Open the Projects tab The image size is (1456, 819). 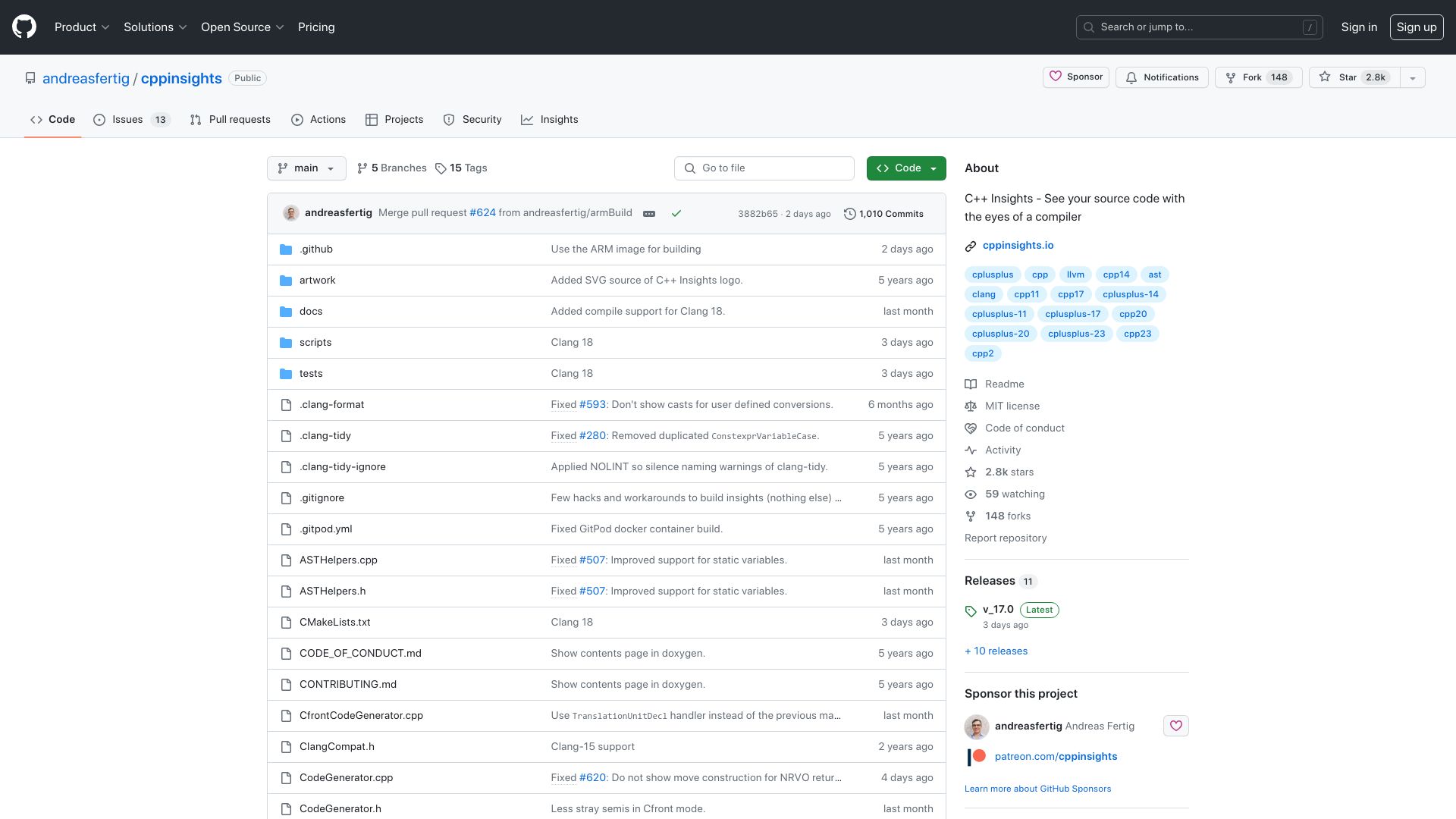tap(394, 120)
